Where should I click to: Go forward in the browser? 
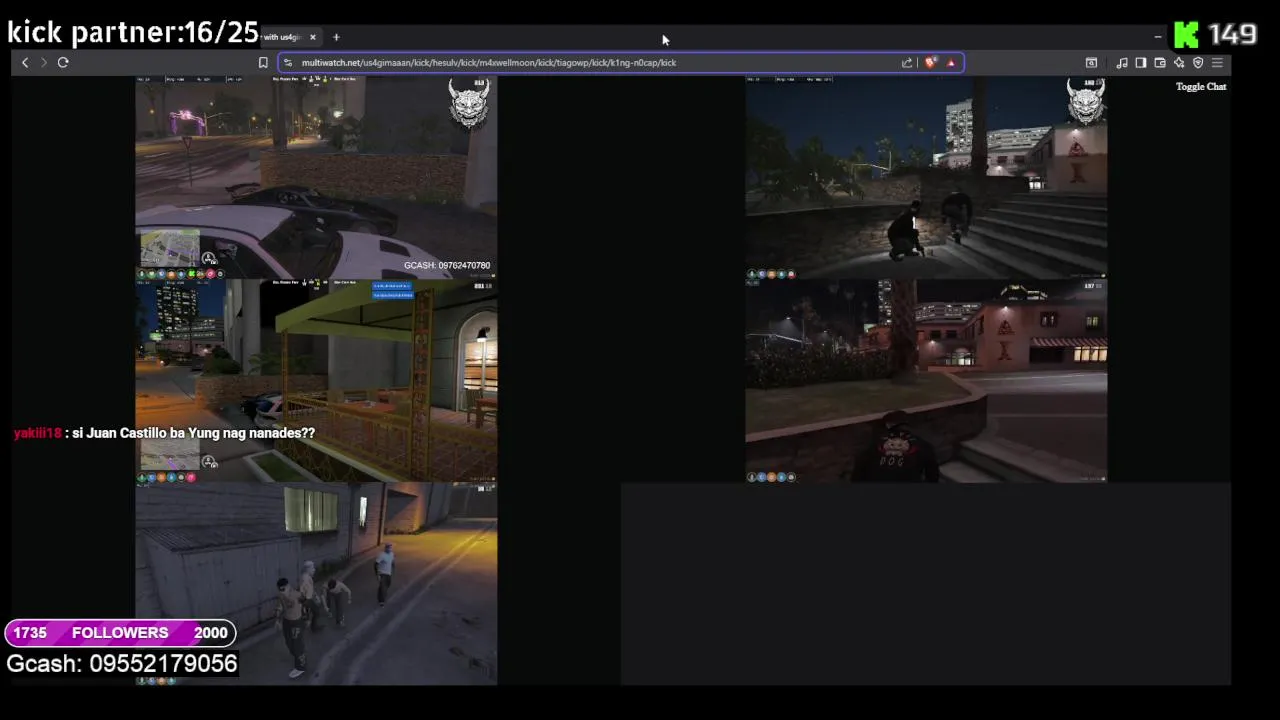click(43, 62)
